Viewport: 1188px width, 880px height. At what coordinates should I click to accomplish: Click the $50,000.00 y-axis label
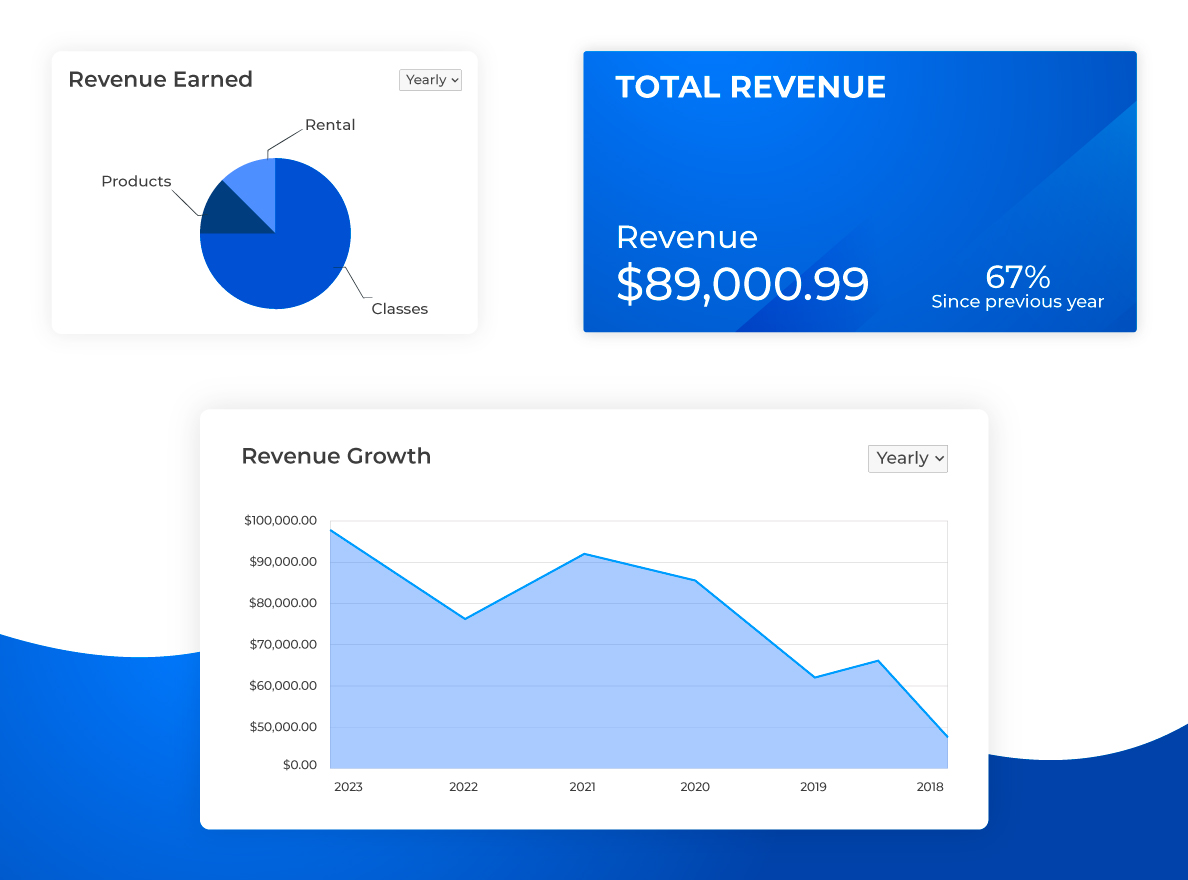tap(283, 727)
